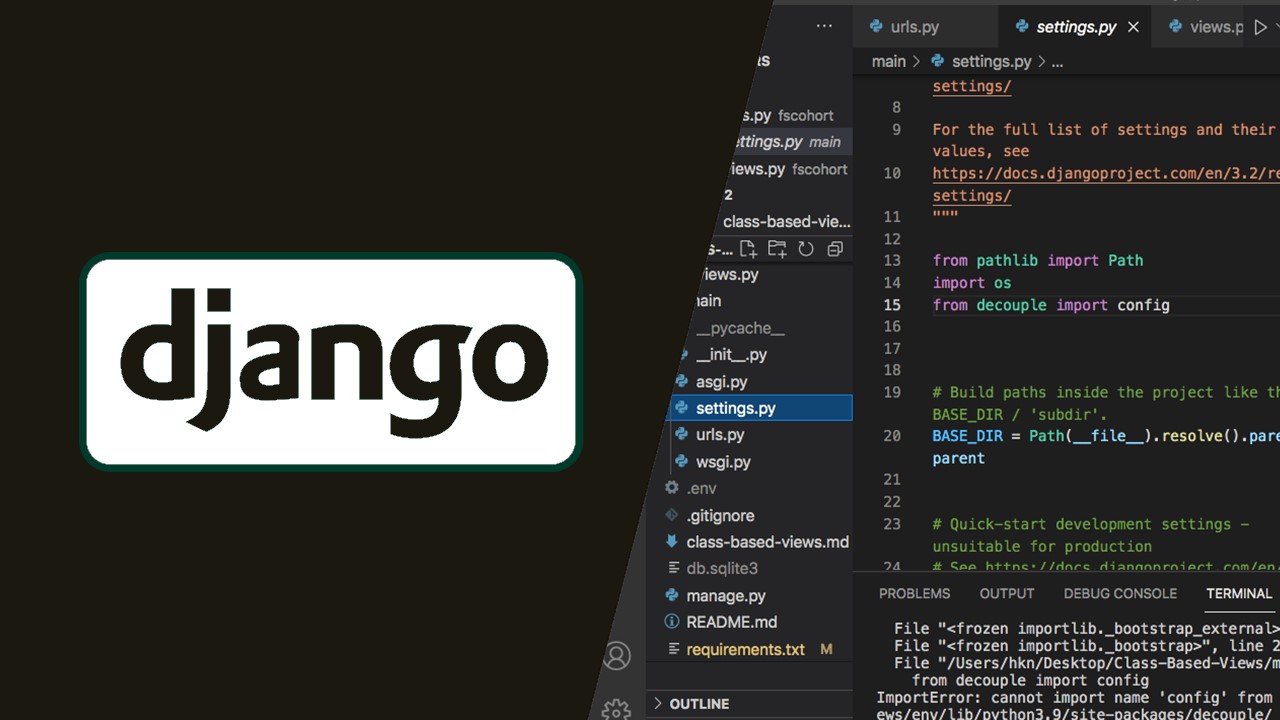The width and height of the screenshot is (1280, 720).
Task: Open asgi.py in the file tree
Action: (722, 382)
